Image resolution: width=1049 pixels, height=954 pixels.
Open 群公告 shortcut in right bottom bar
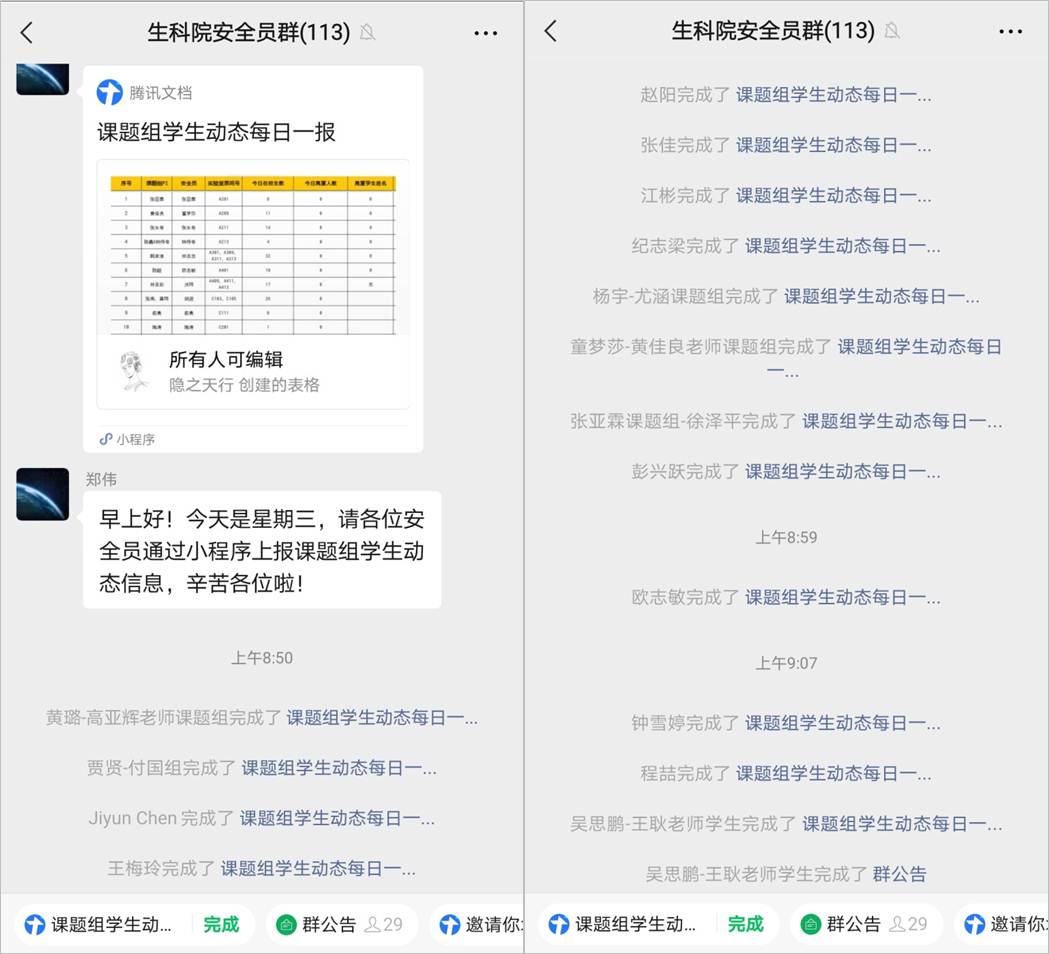[852, 924]
